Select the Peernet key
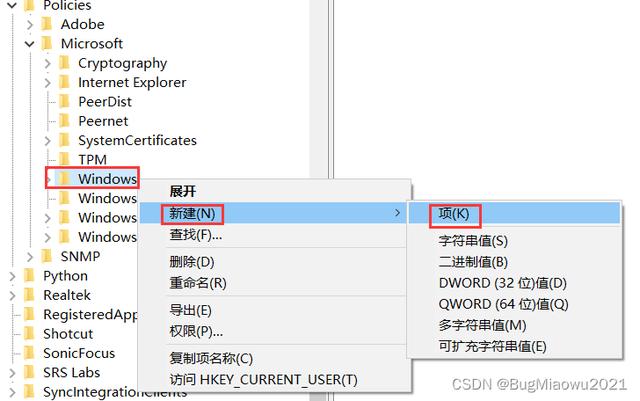The width and height of the screenshot is (640, 401). (x=103, y=121)
